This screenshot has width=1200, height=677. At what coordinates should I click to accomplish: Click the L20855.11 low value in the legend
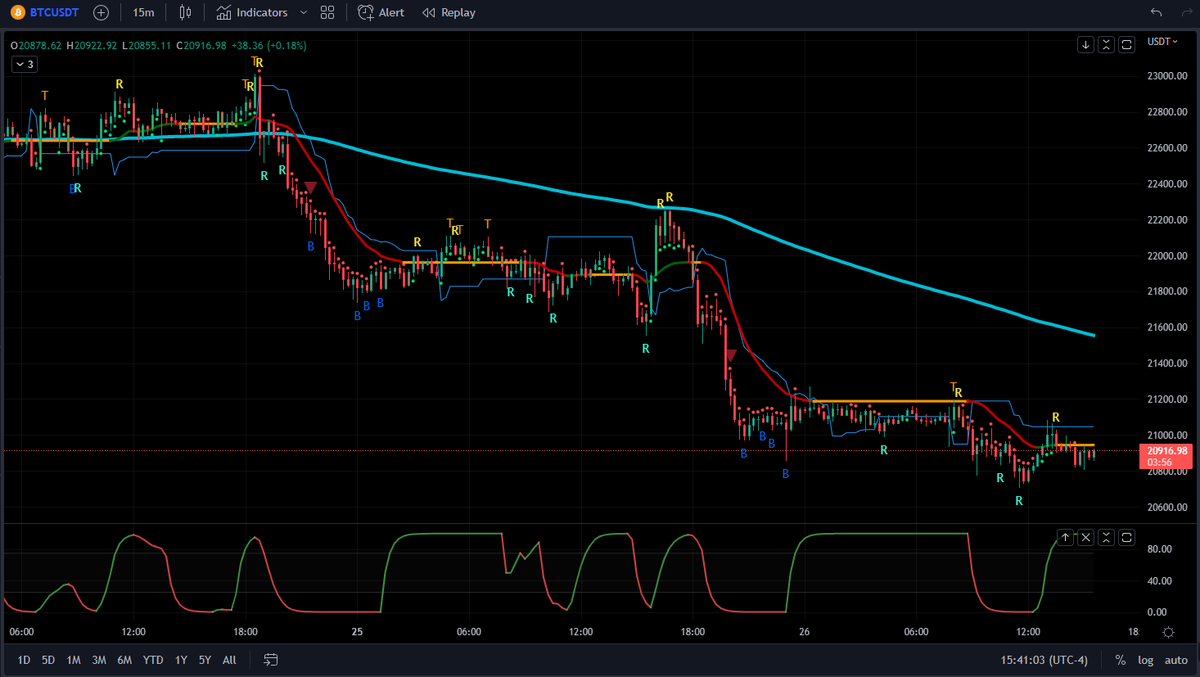[147, 45]
